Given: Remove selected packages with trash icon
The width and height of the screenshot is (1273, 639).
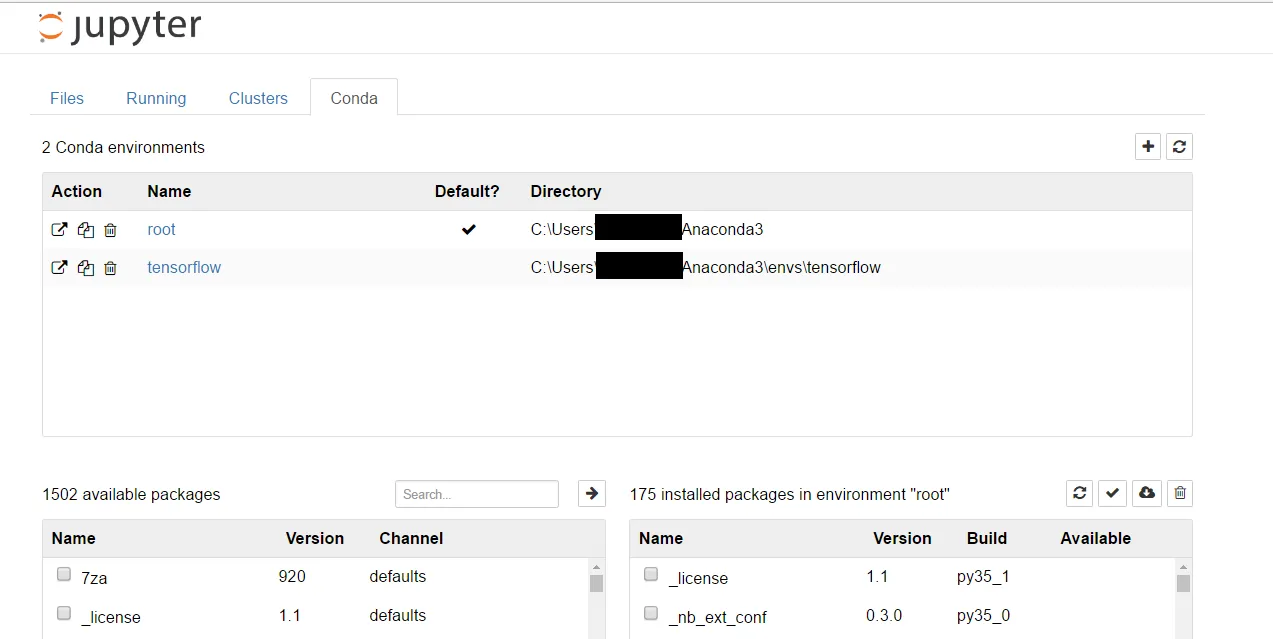Looking at the screenshot, I should point(1180,493).
